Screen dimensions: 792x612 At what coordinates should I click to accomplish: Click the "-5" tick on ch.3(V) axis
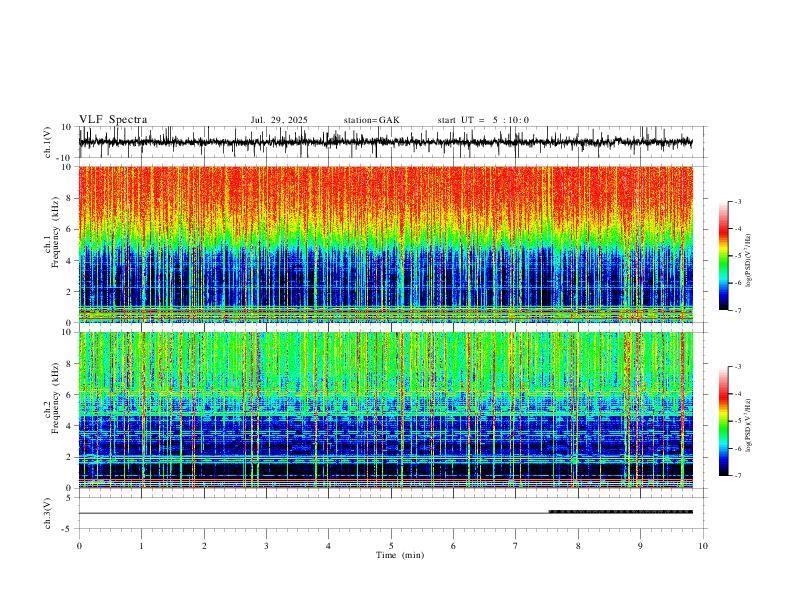click(68, 529)
